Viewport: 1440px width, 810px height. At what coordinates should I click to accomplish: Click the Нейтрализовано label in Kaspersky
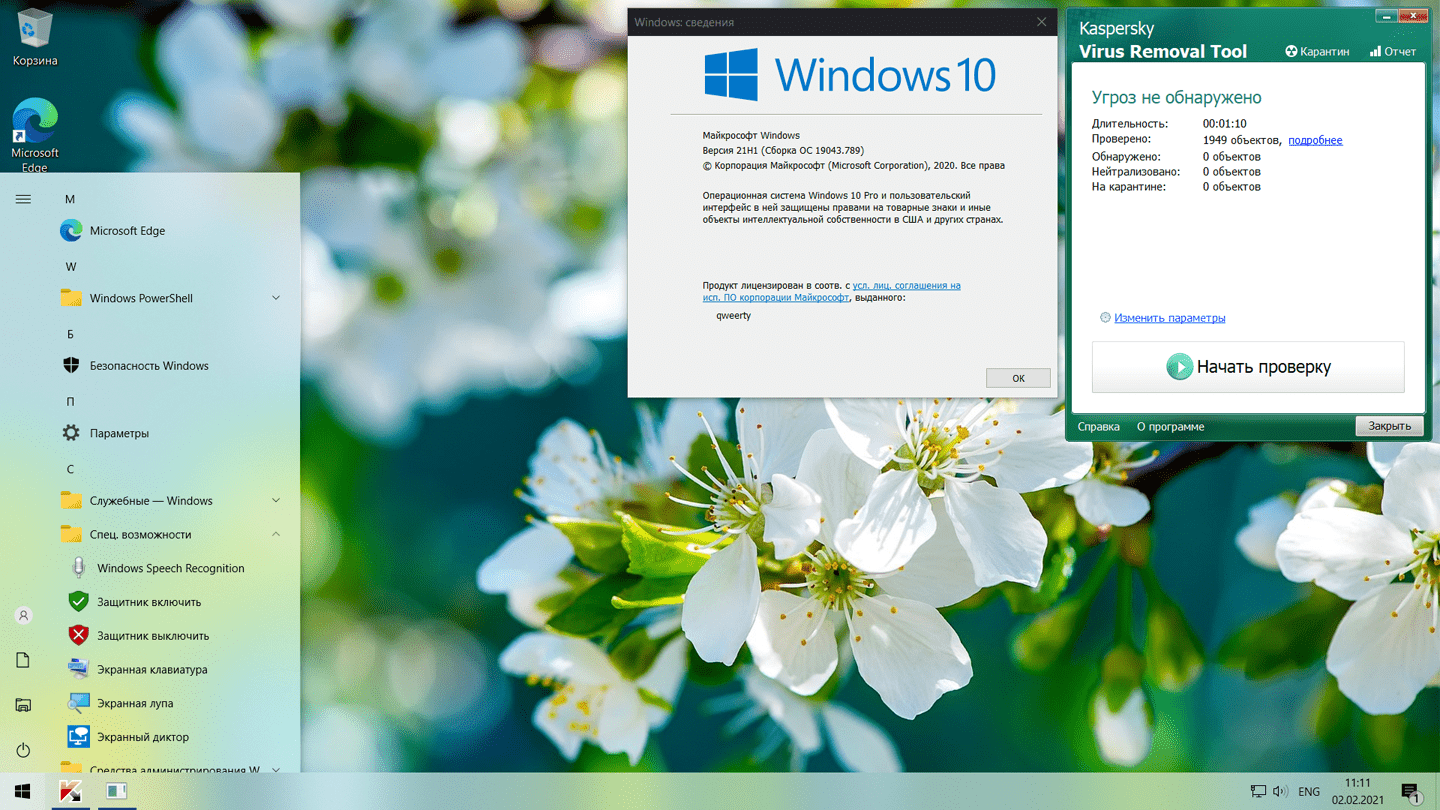(x=1136, y=172)
